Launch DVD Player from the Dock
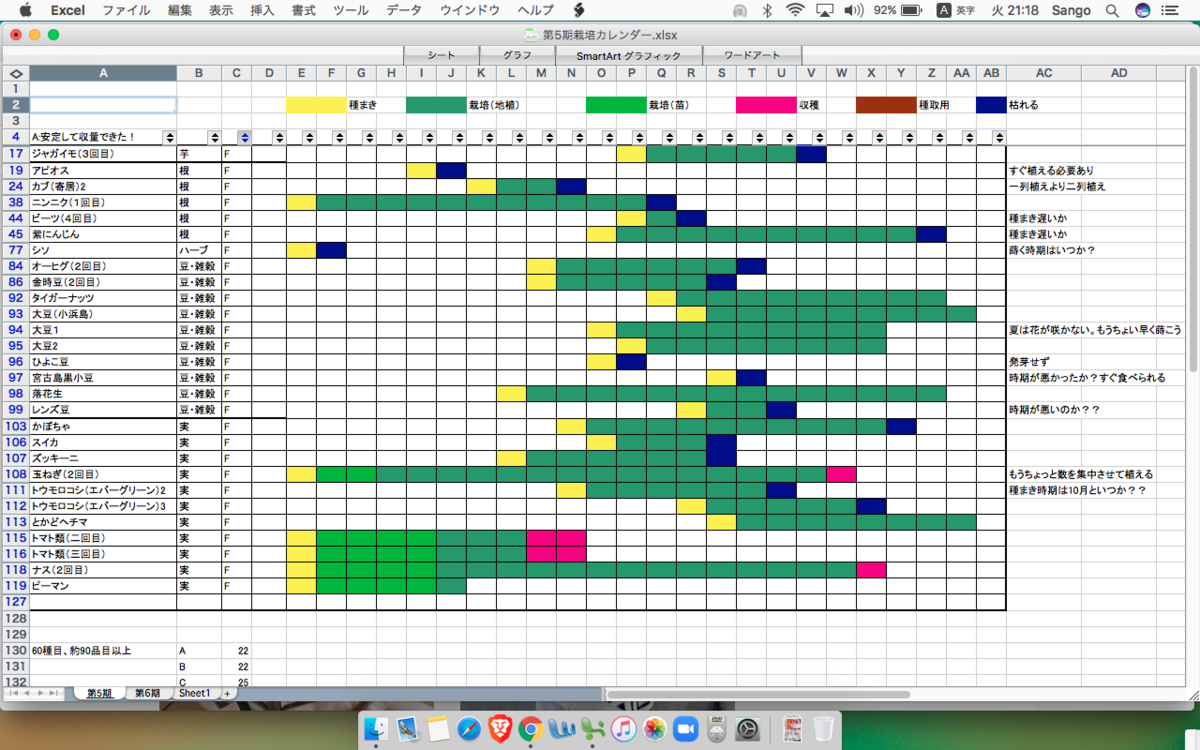This screenshot has height=750, width=1200. (716, 728)
